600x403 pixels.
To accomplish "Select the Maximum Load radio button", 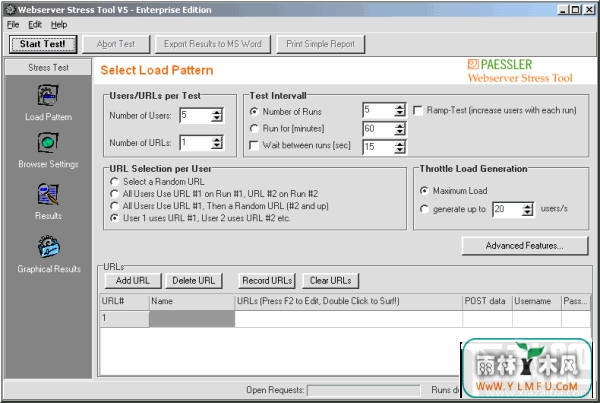I will coord(424,191).
